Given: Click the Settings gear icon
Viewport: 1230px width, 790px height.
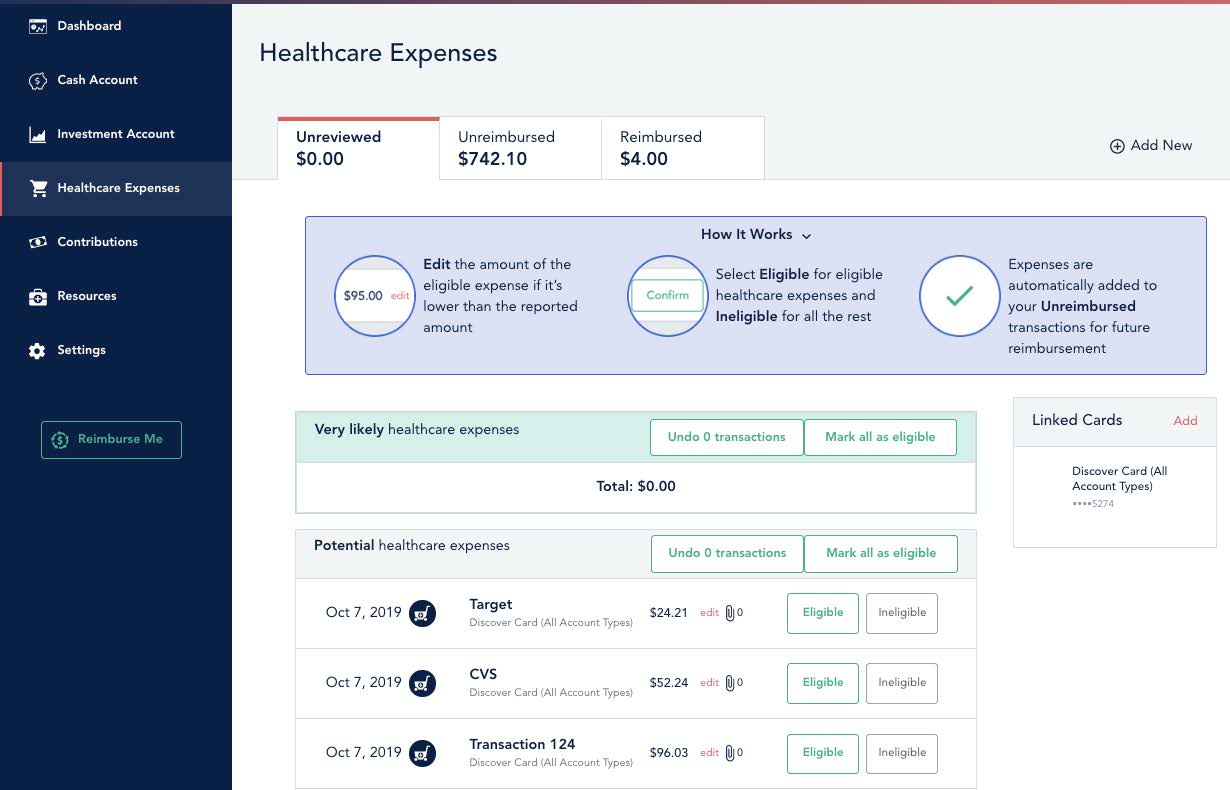Looking at the screenshot, I should point(37,351).
